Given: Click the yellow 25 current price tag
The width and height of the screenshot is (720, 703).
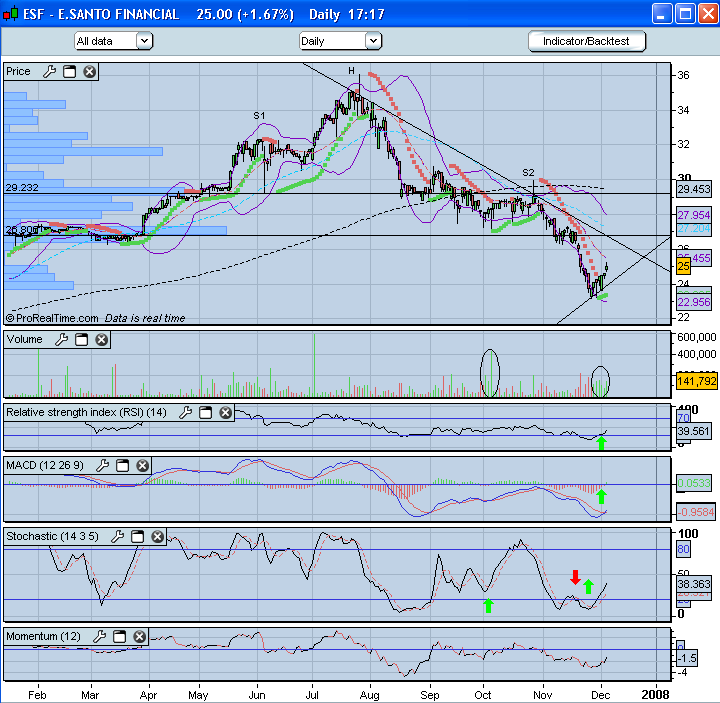Looking at the screenshot, I should (683, 266).
